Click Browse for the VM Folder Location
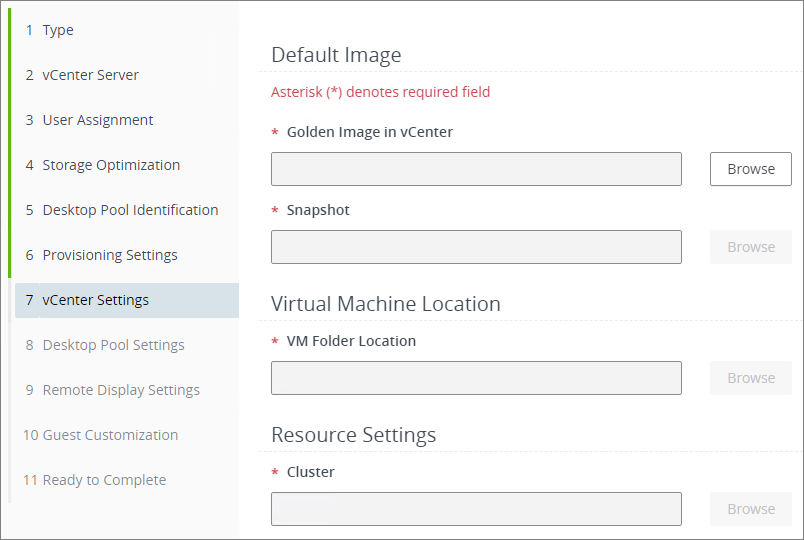 click(750, 378)
